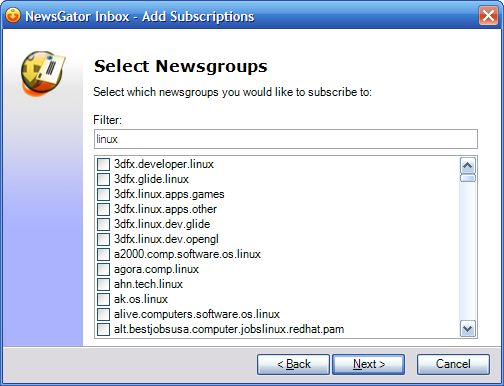This screenshot has width=504, height=386.
Task: Click the agora.comp.linux text label
Action: click(156, 269)
